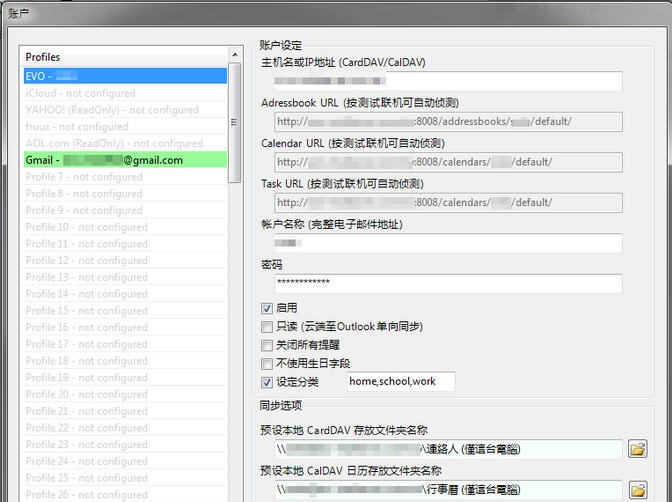Choose Profile 14 - not configured

tap(125, 294)
